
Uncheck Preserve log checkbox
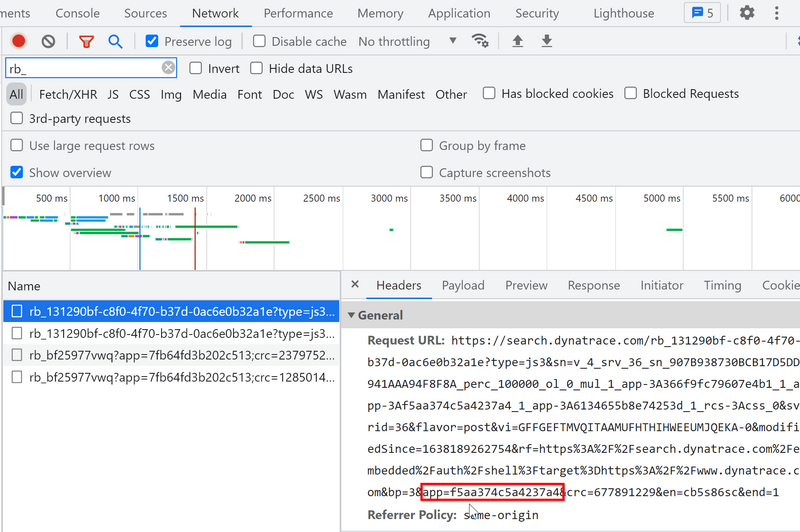(152, 41)
